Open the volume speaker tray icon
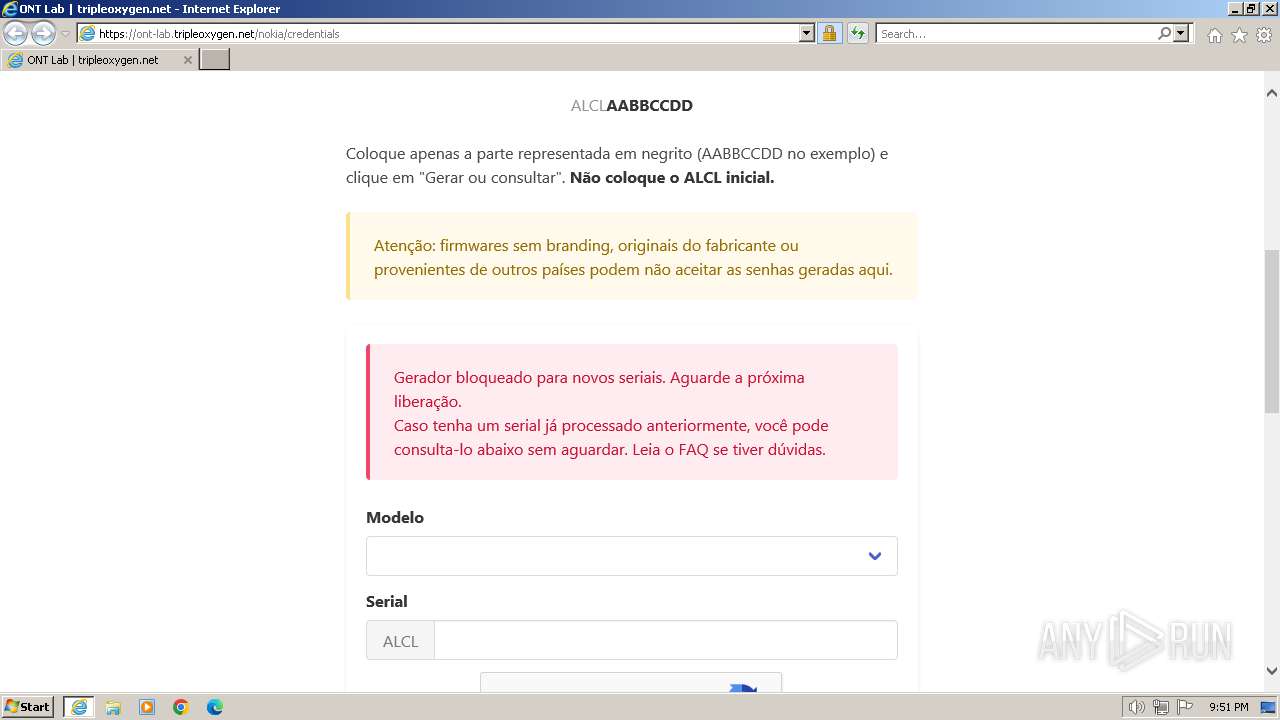The height and width of the screenshot is (720, 1280). click(1137, 707)
